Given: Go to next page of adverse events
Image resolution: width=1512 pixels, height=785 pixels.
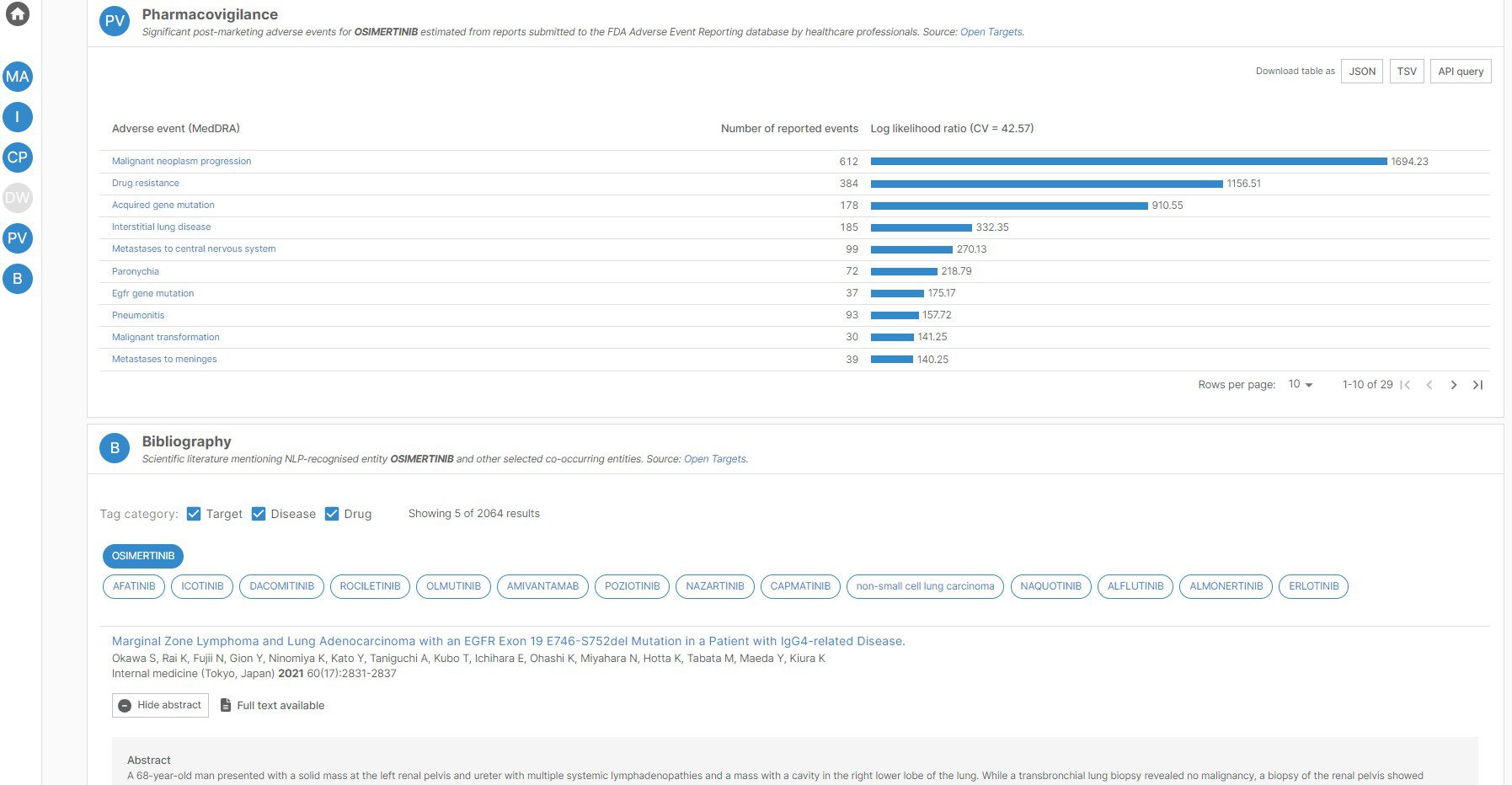Looking at the screenshot, I should [1453, 385].
